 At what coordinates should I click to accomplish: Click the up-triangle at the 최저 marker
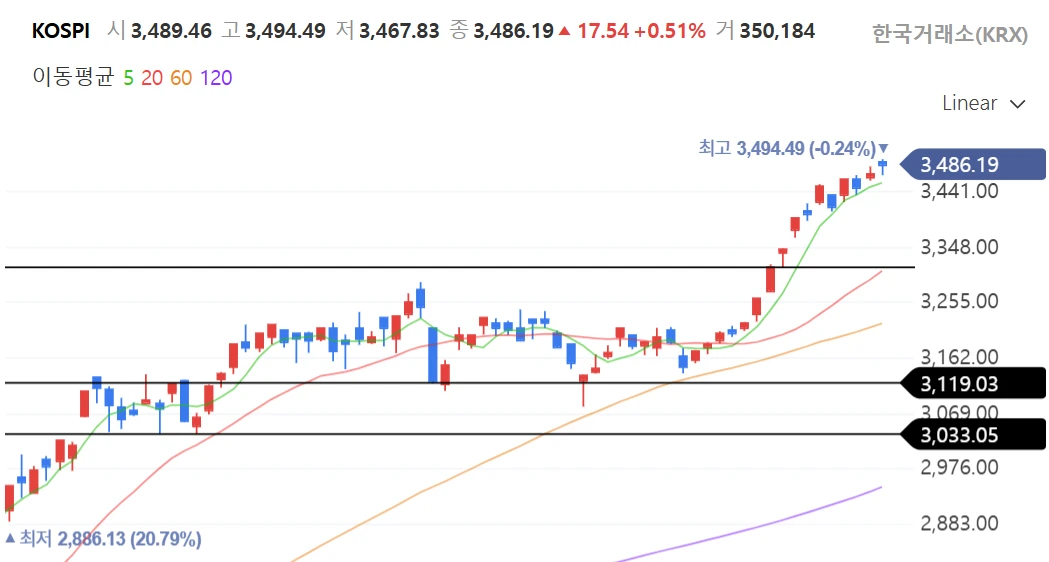[x=10, y=539]
